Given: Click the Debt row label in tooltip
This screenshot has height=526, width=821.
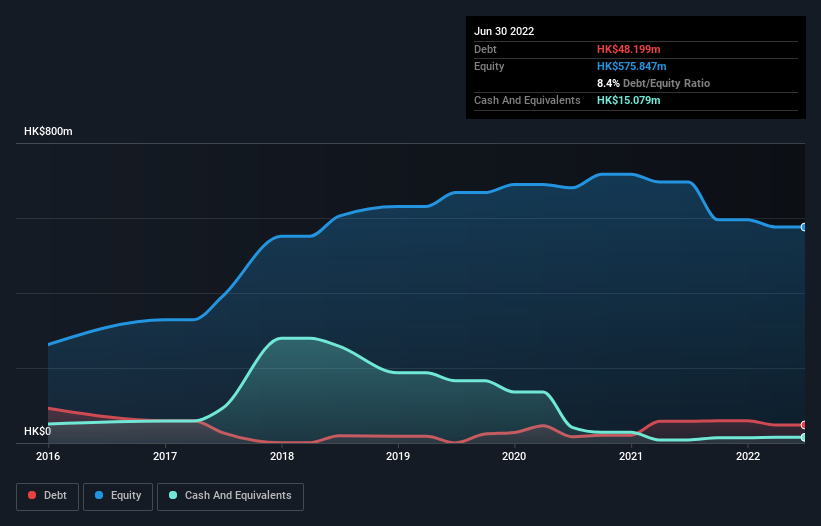Looking at the screenshot, I should (485, 49).
